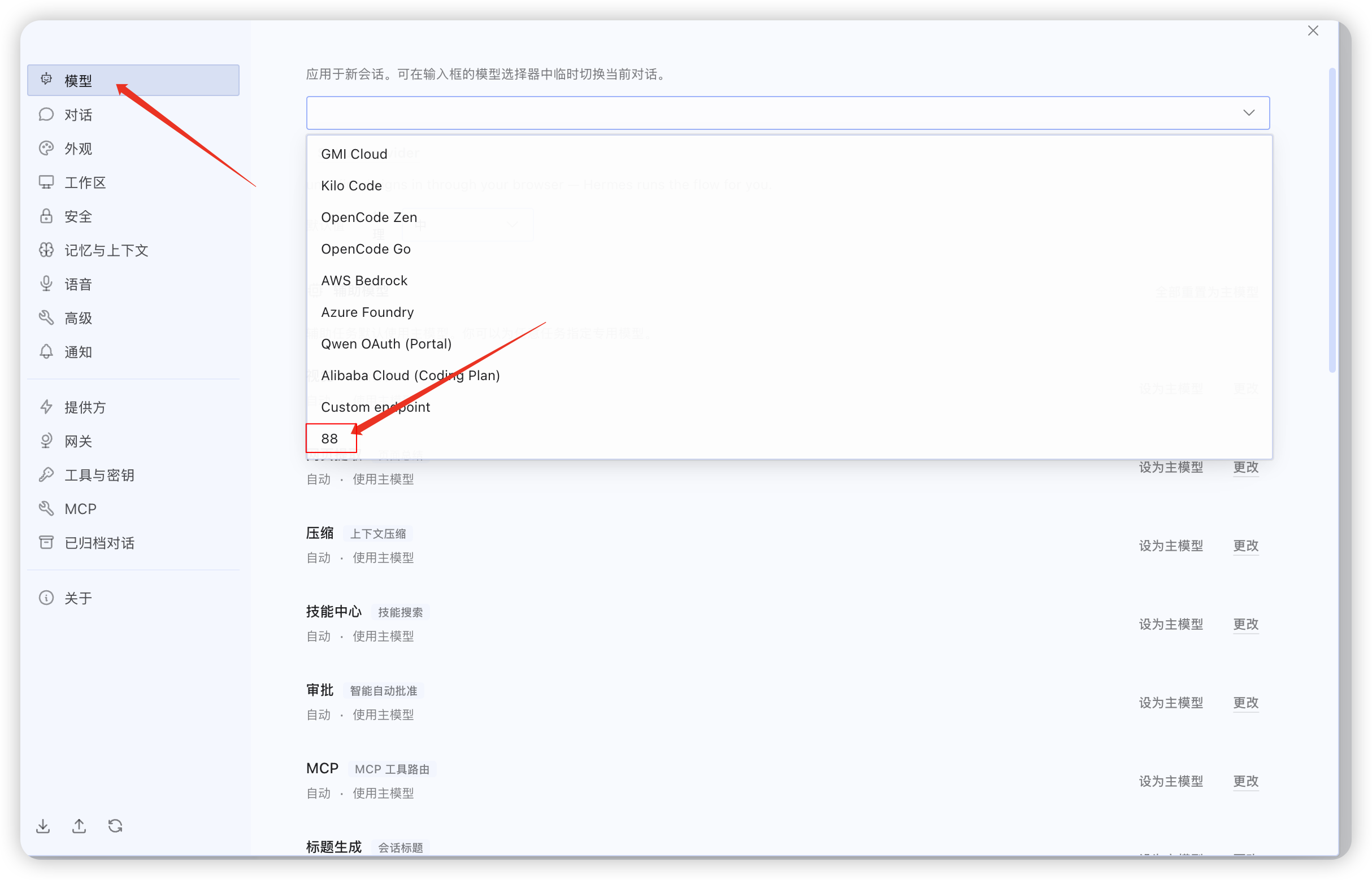Select Kilo Code from provider list
The height and width of the screenshot is (880, 1372).
point(789,186)
